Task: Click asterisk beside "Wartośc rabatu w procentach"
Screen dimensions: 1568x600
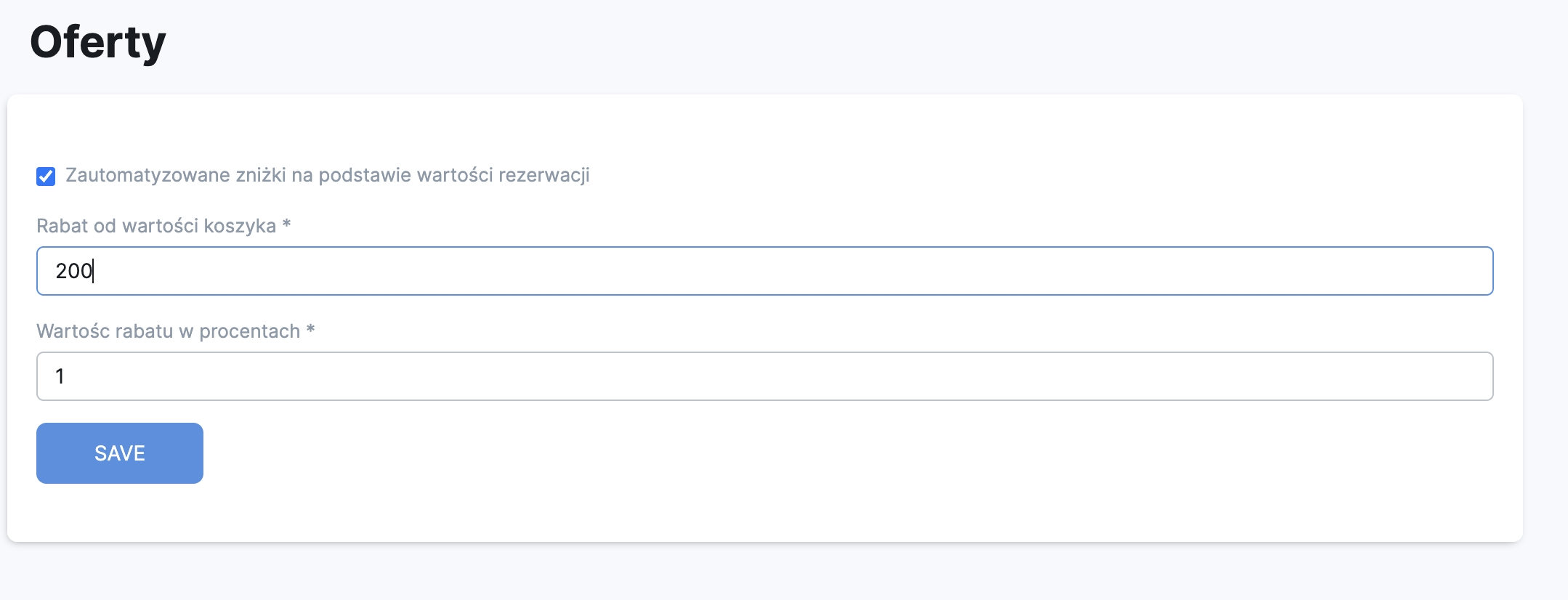Action: click(310, 330)
